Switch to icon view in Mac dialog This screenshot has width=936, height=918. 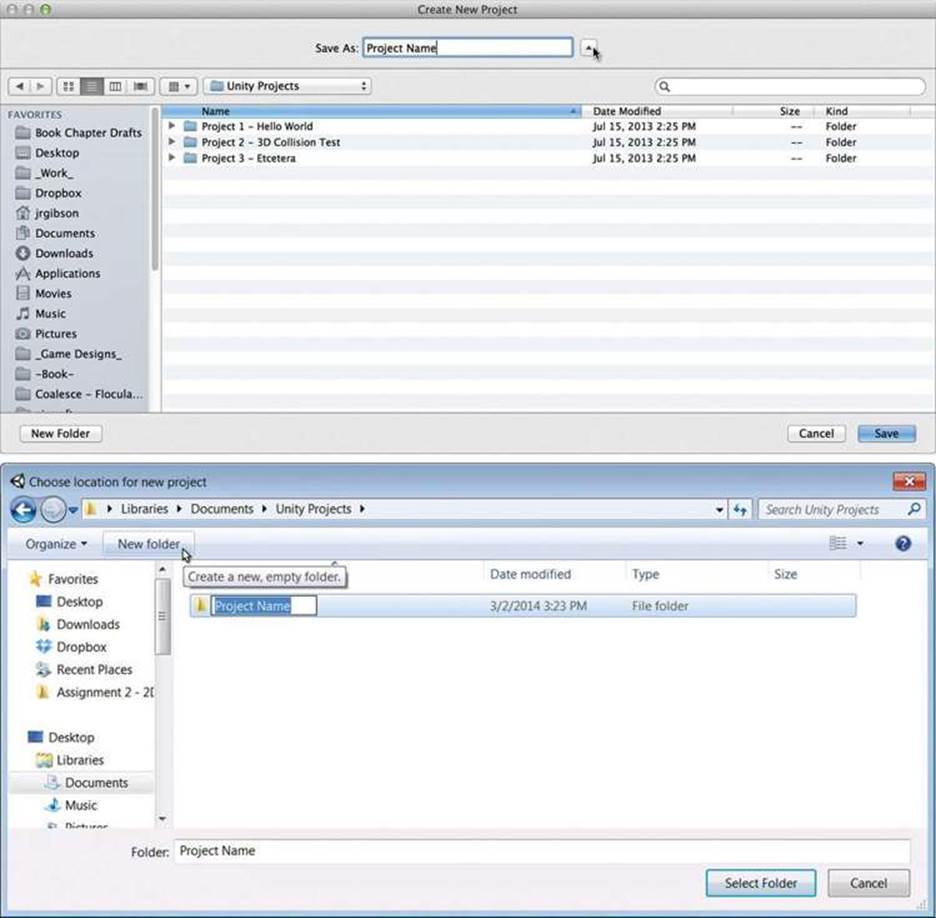click(69, 87)
